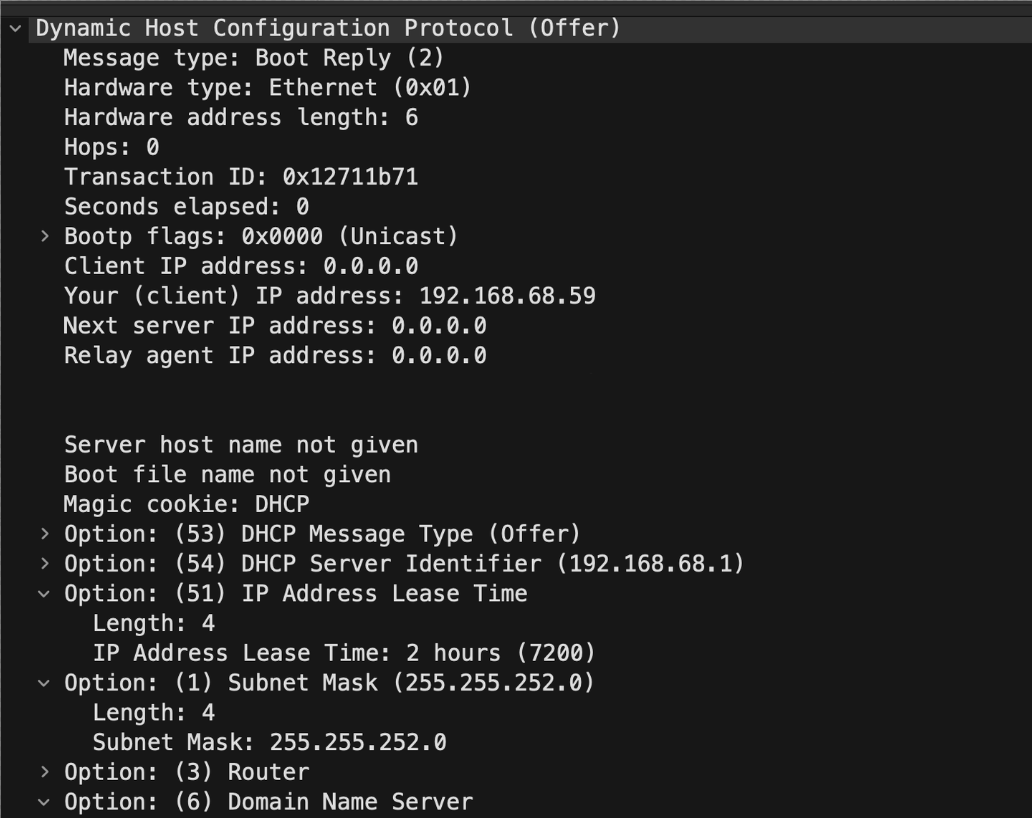The width and height of the screenshot is (1032, 818).
Task: Expand the Bootp flags field
Action: click(x=43, y=236)
